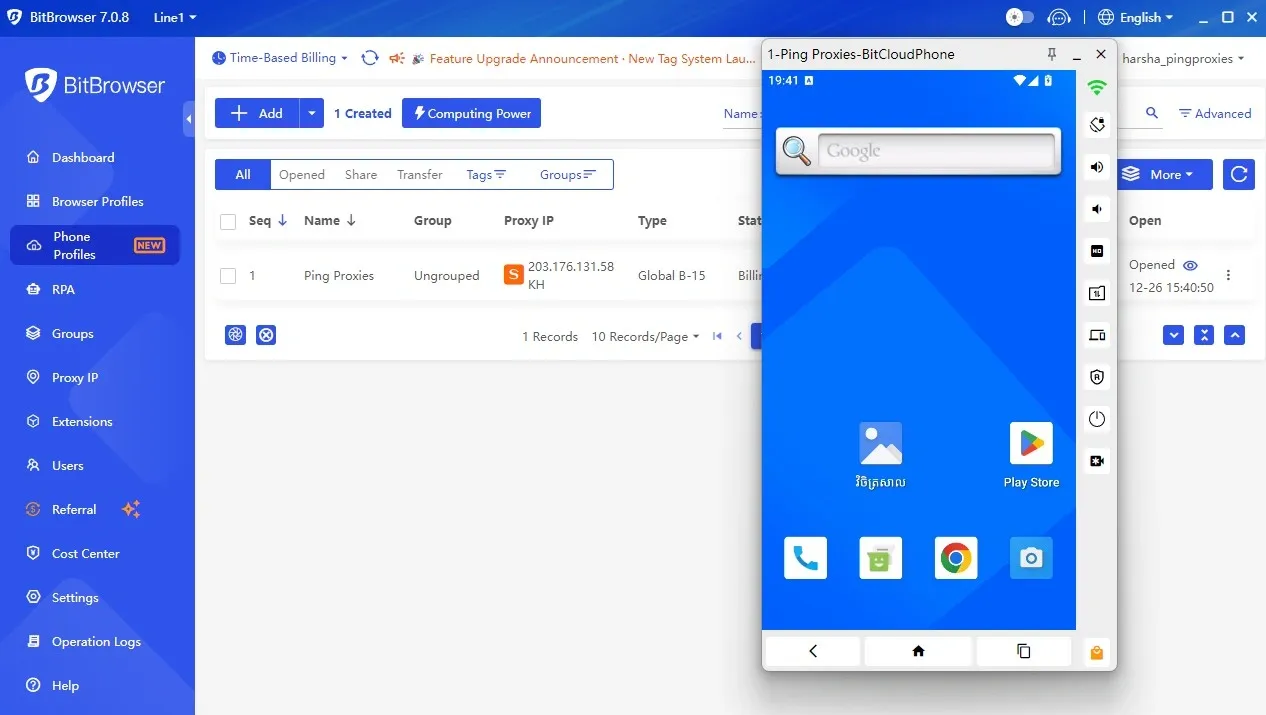Select the screen mirroring laptop icon
The image size is (1266, 715).
pyautogui.click(x=1096, y=335)
